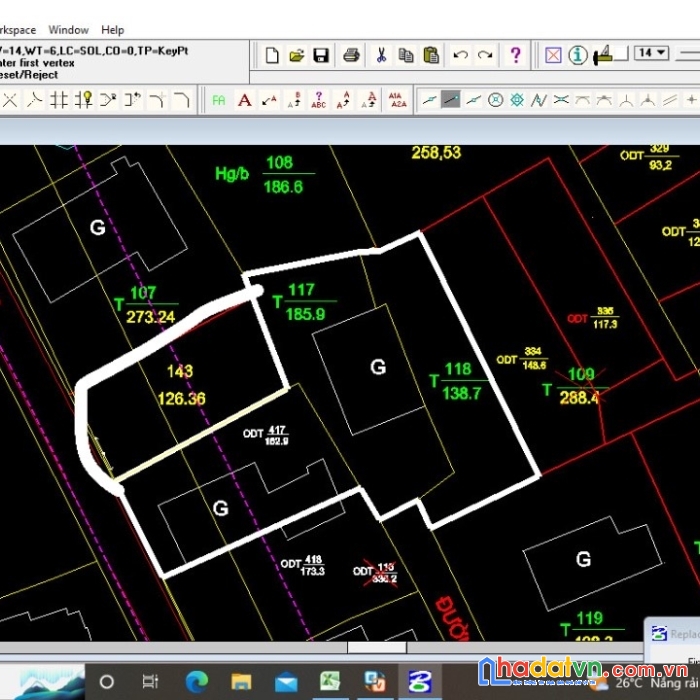Launch Microsoft Edge from the taskbar

(x=197, y=682)
